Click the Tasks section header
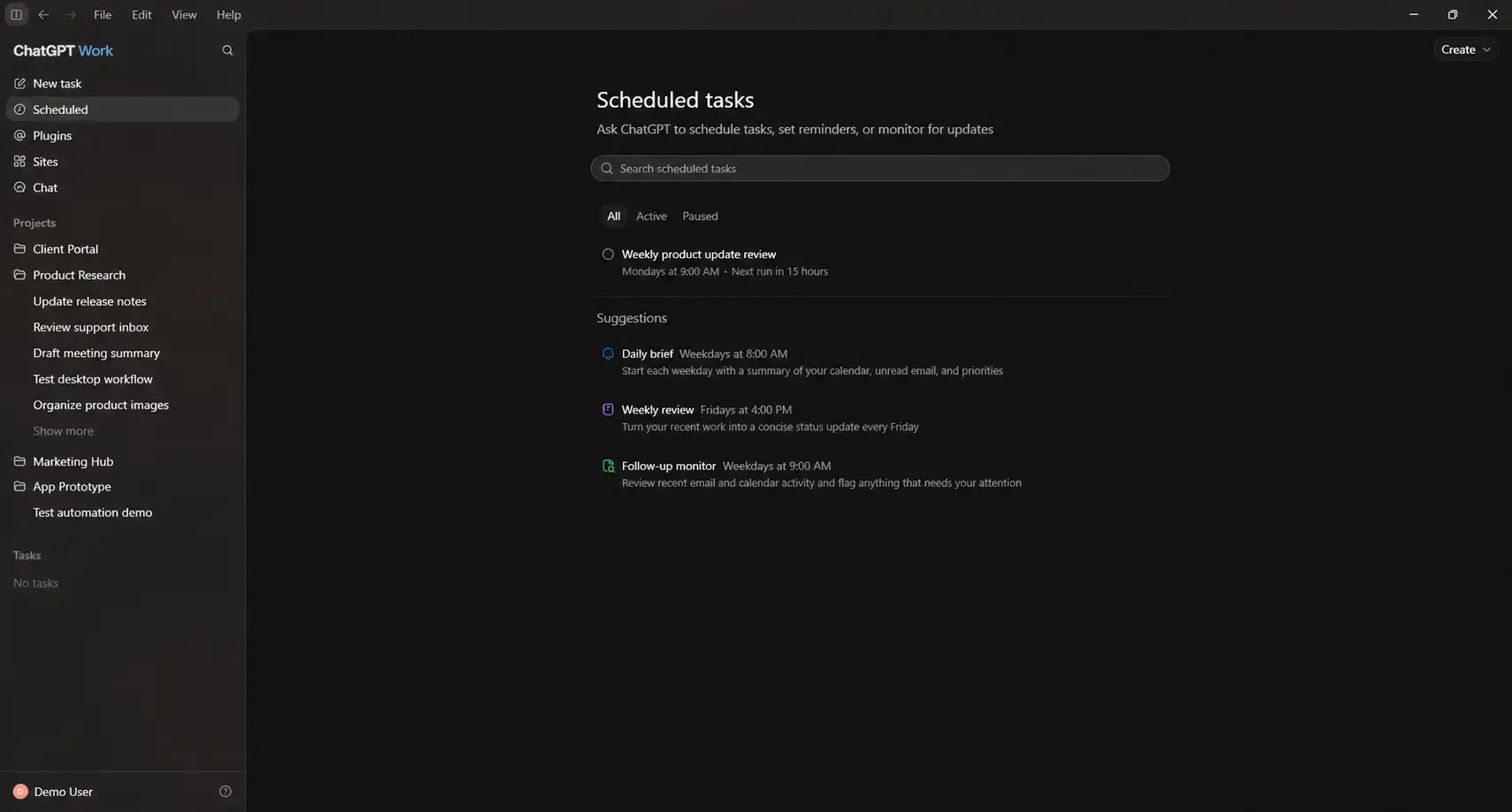Viewport: 1512px width, 812px height. click(27, 556)
